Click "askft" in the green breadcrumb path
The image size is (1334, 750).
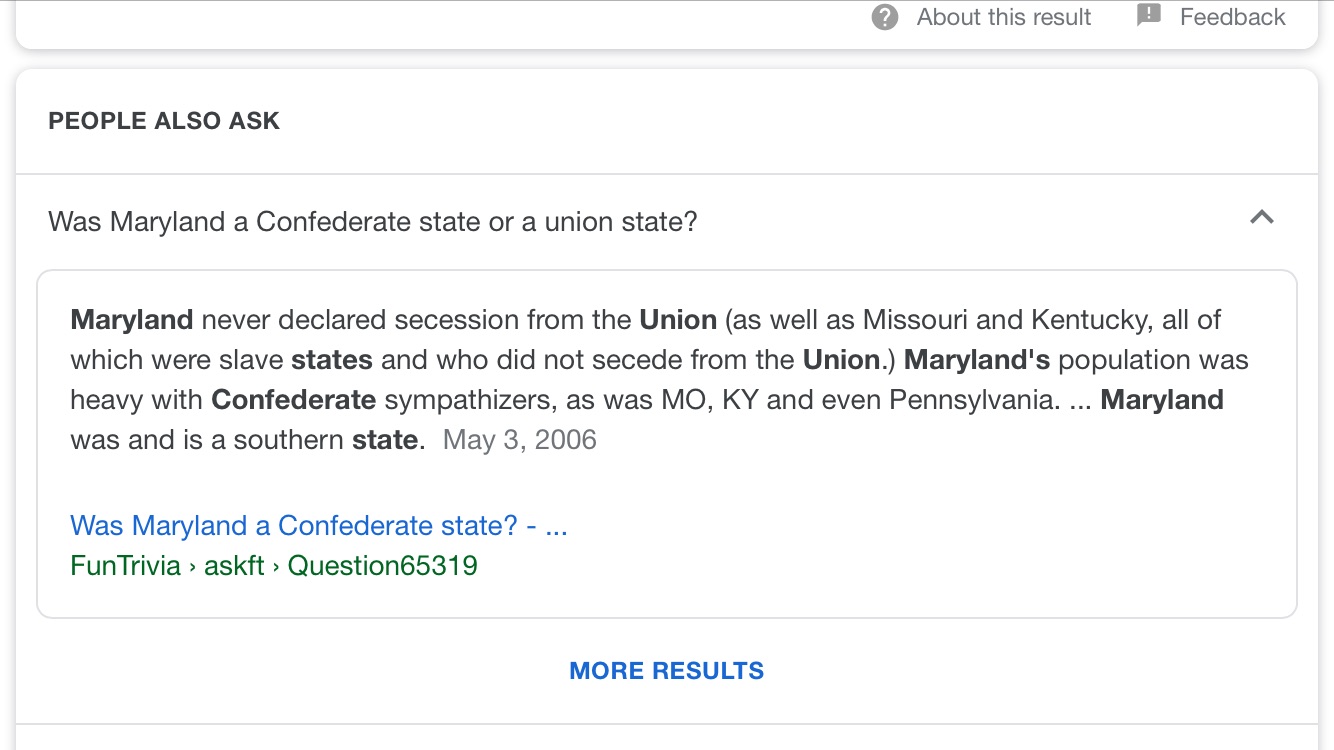[x=234, y=566]
